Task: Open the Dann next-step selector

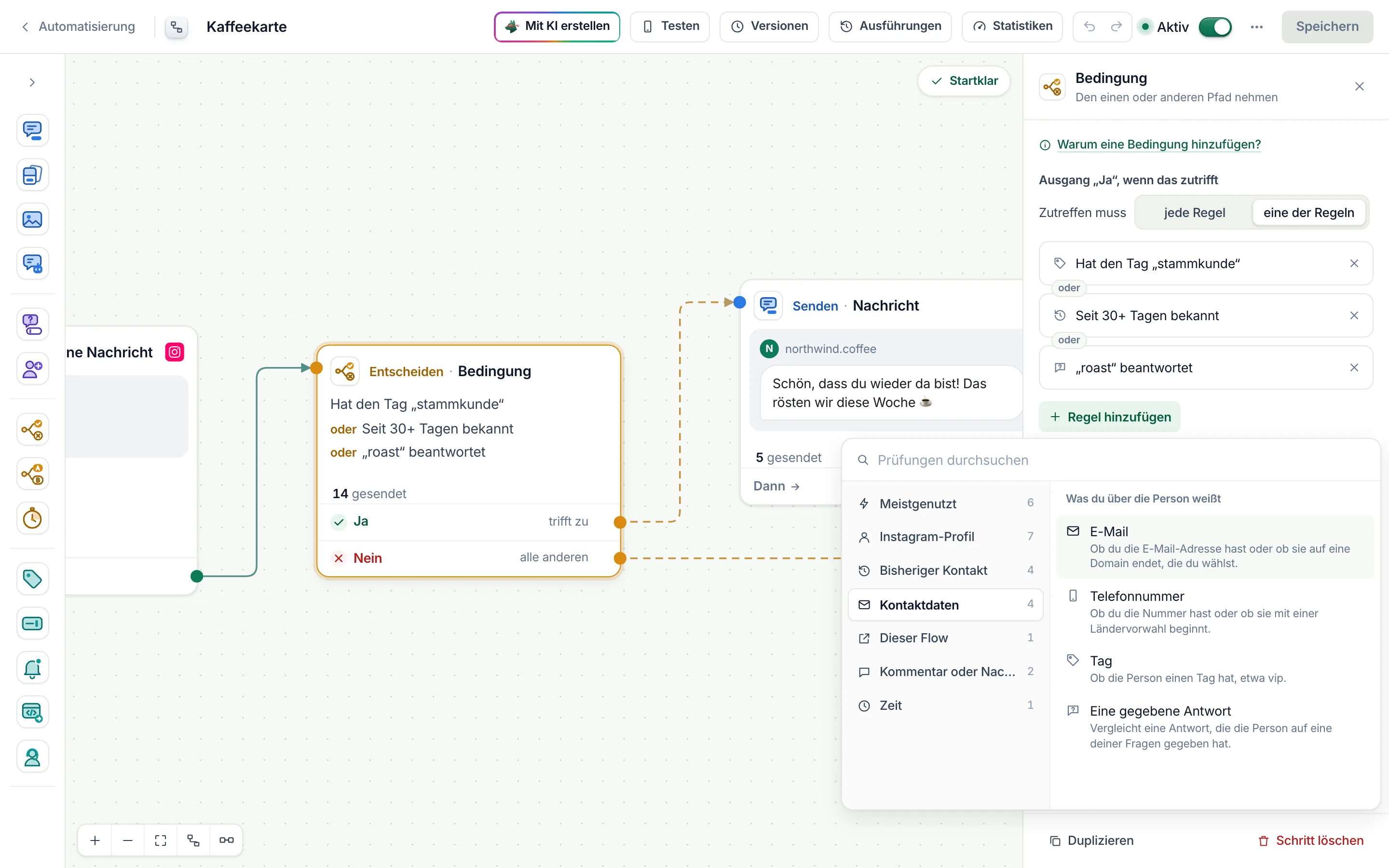Action: tap(776, 486)
